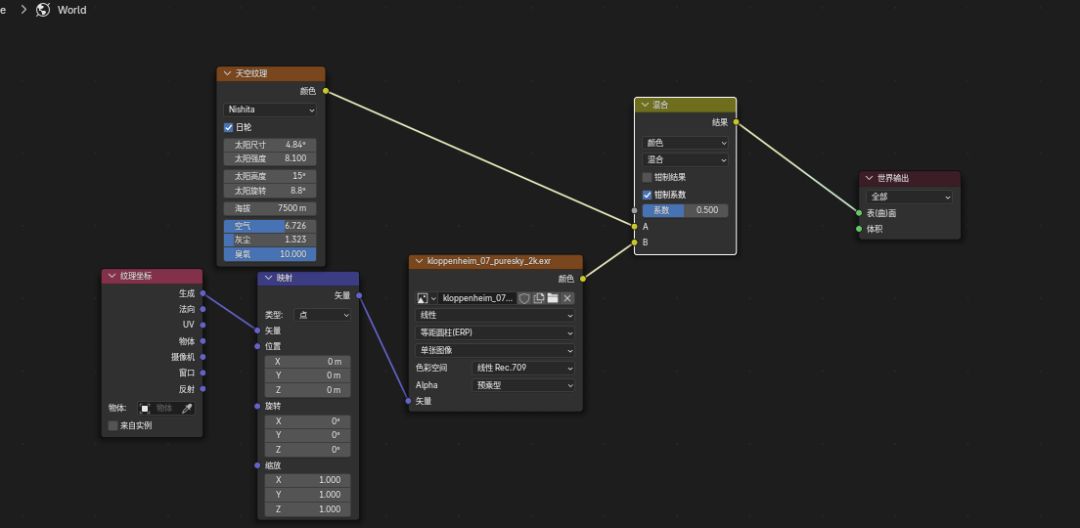This screenshot has width=1080, height=528.
Task: Open the Nishita sky type dropdown
Action: click(x=270, y=109)
